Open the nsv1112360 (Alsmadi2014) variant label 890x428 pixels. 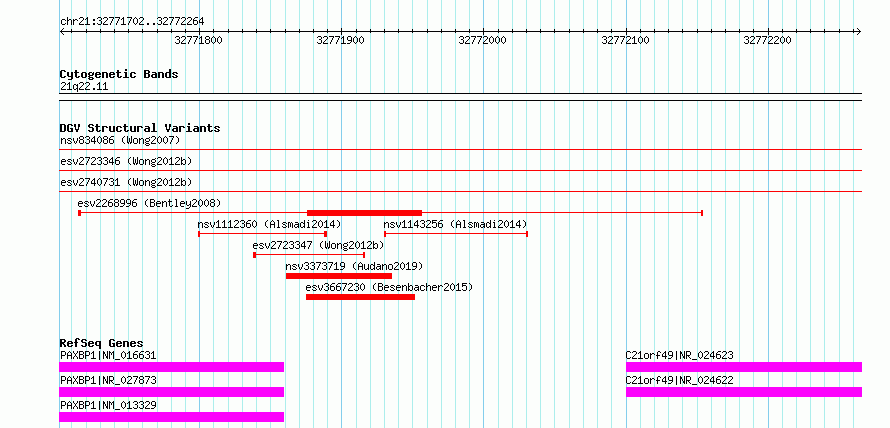click(269, 224)
